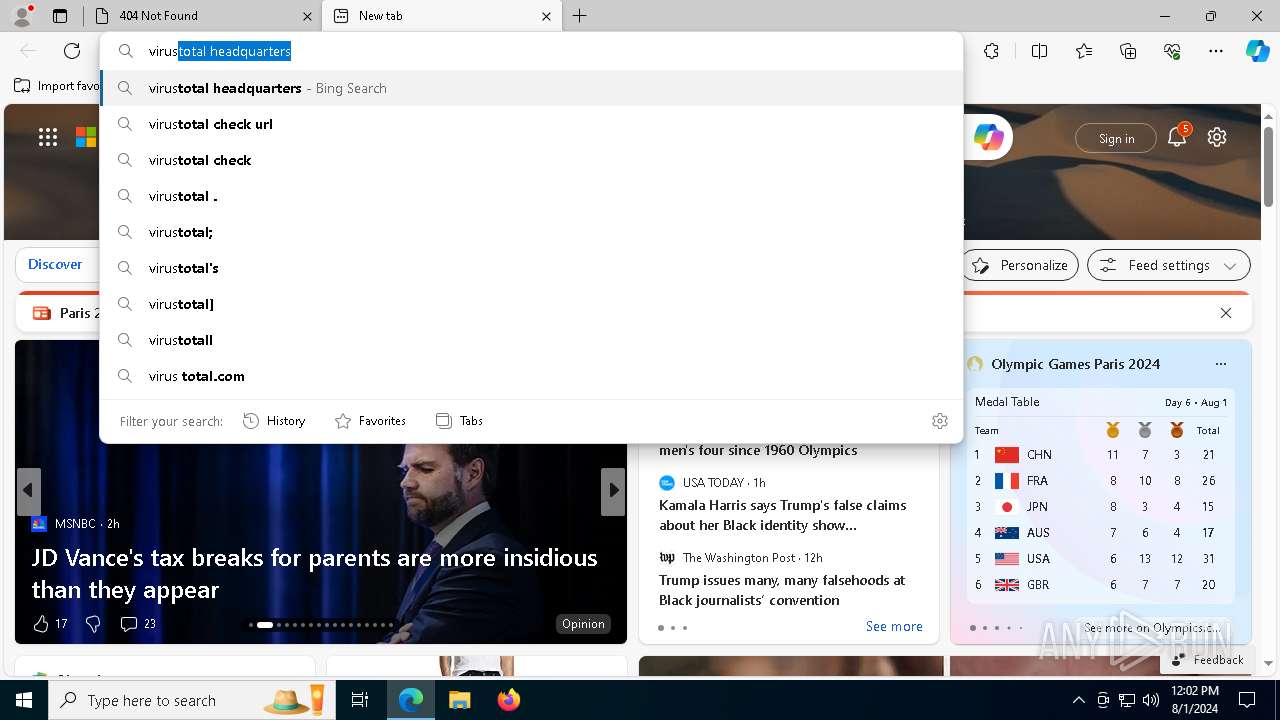Screen dimensions: 1280x720
Task: Close the 404 Not Found tab
Action: click(x=307, y=16)
